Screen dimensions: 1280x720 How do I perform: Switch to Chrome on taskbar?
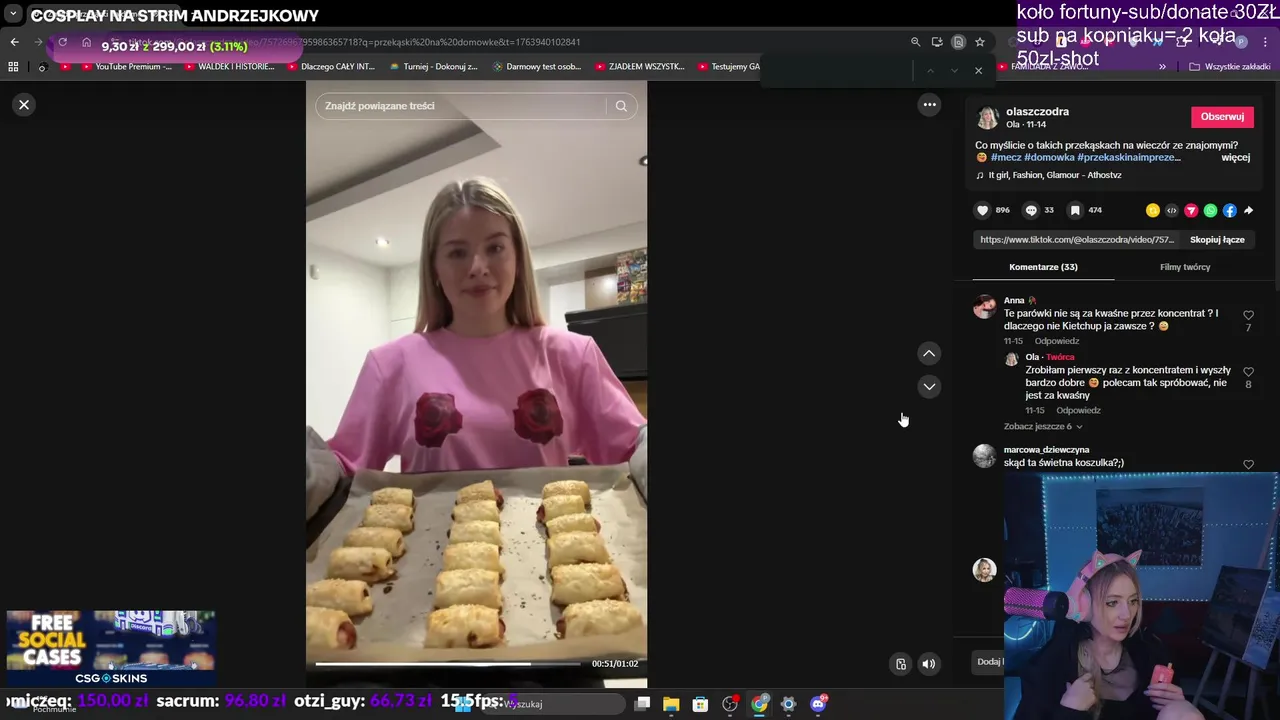(x=759, y=704)
